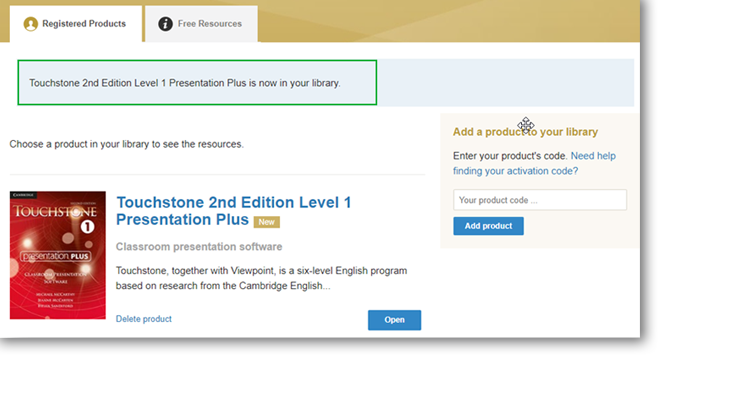The image size is (756, 394).
Task: Click the info icon on Free Resources tab
Action: pos(165,24)
